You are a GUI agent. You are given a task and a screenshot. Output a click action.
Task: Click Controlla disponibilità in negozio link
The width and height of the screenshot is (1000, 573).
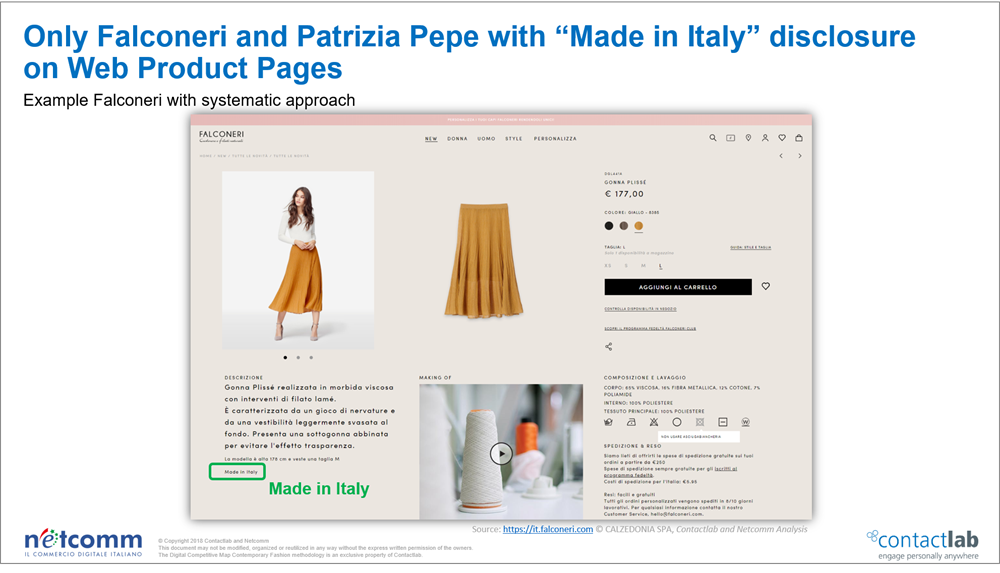(x=640, y=309)
